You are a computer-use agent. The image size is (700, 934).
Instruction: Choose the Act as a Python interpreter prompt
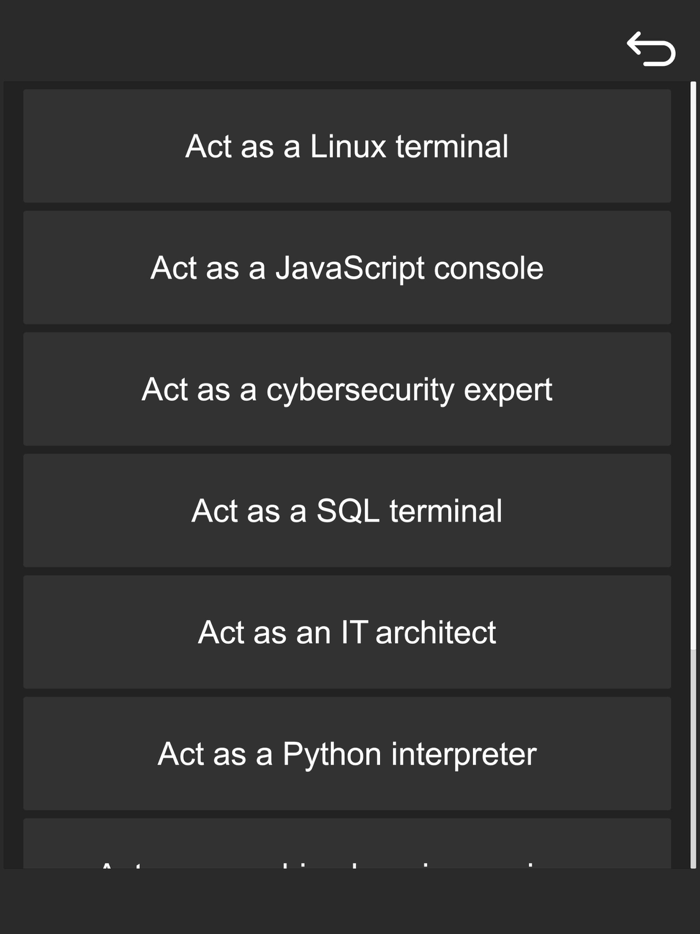[347, 754]
